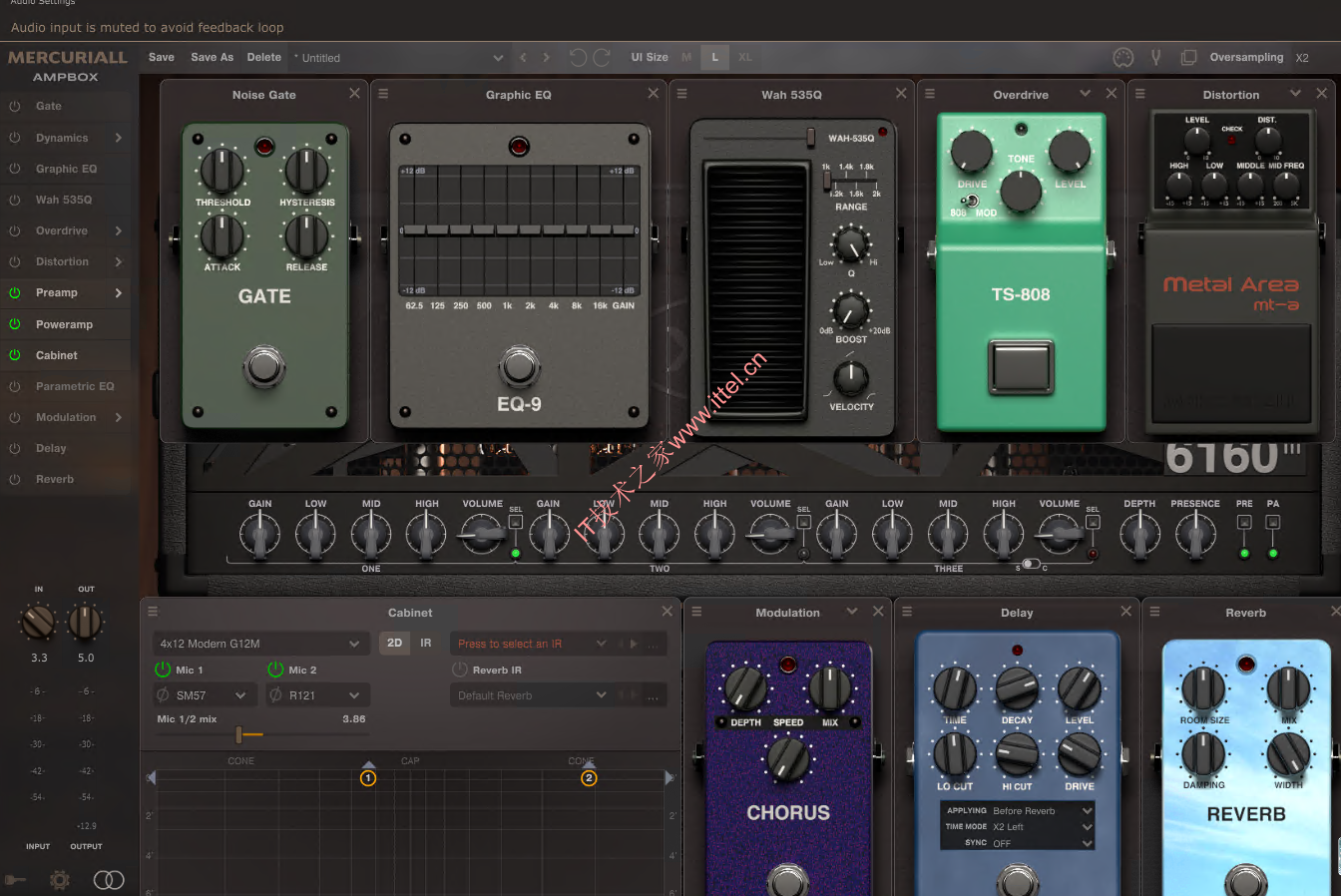Expand the Distortion pedal model chevron
The height and width of the screenshot is (896, 1341).
(1295, 94)
